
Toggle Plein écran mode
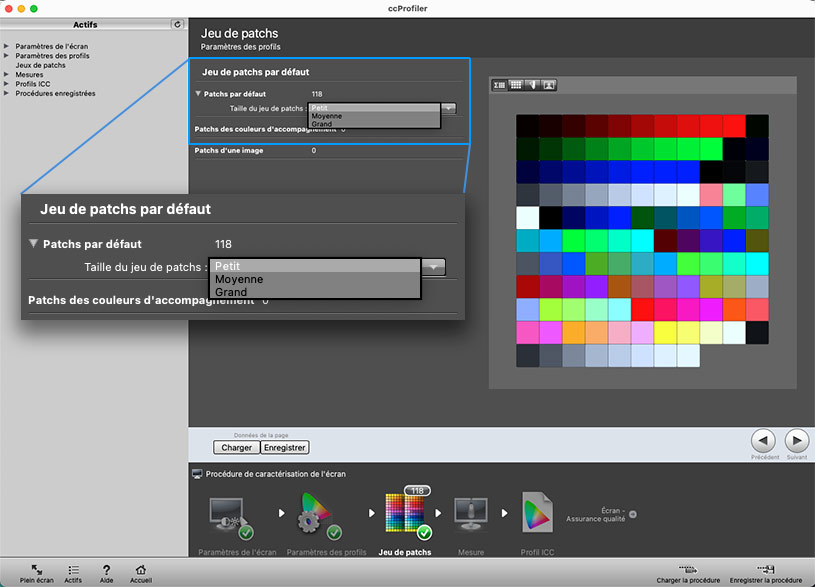(x=36, y=573)
